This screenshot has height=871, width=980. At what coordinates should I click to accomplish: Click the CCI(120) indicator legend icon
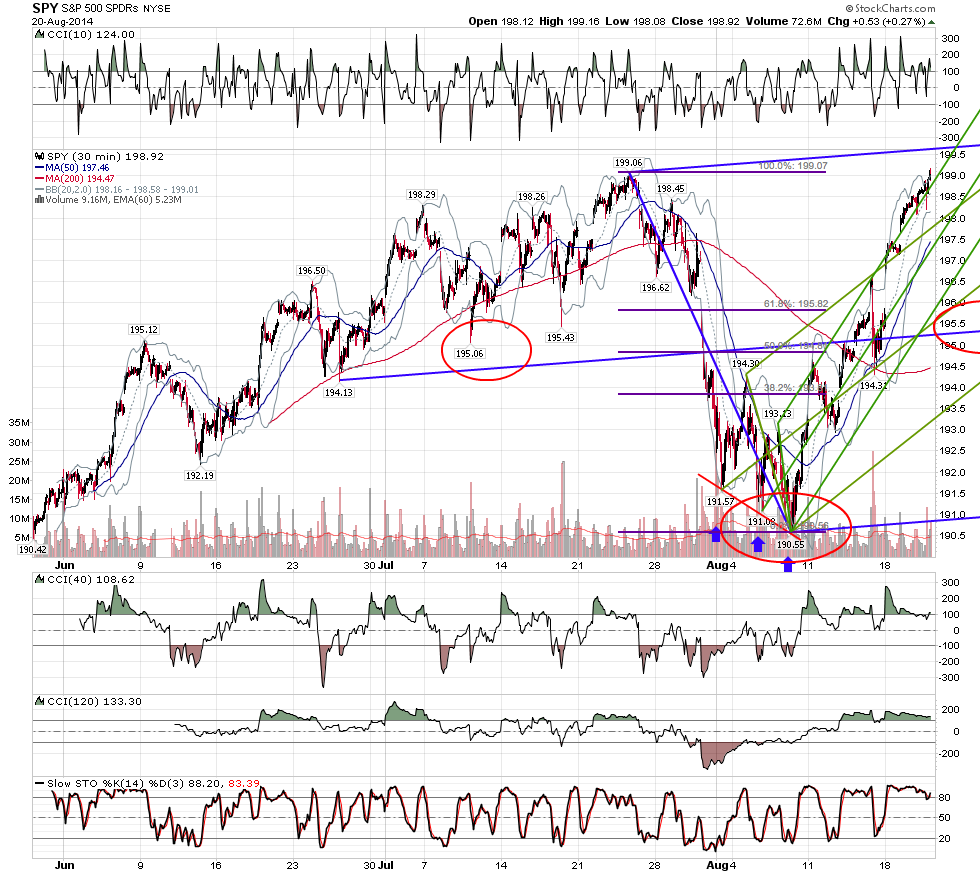pyautogui.click(x=40, y=701)
